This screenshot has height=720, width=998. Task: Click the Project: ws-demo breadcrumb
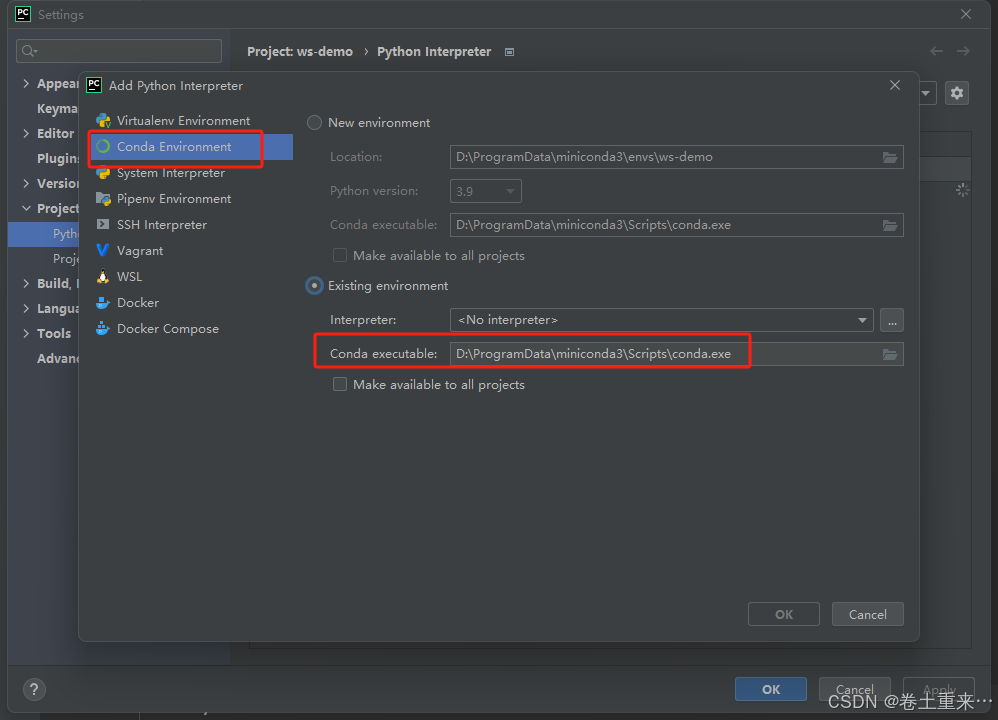click(300, 52)
